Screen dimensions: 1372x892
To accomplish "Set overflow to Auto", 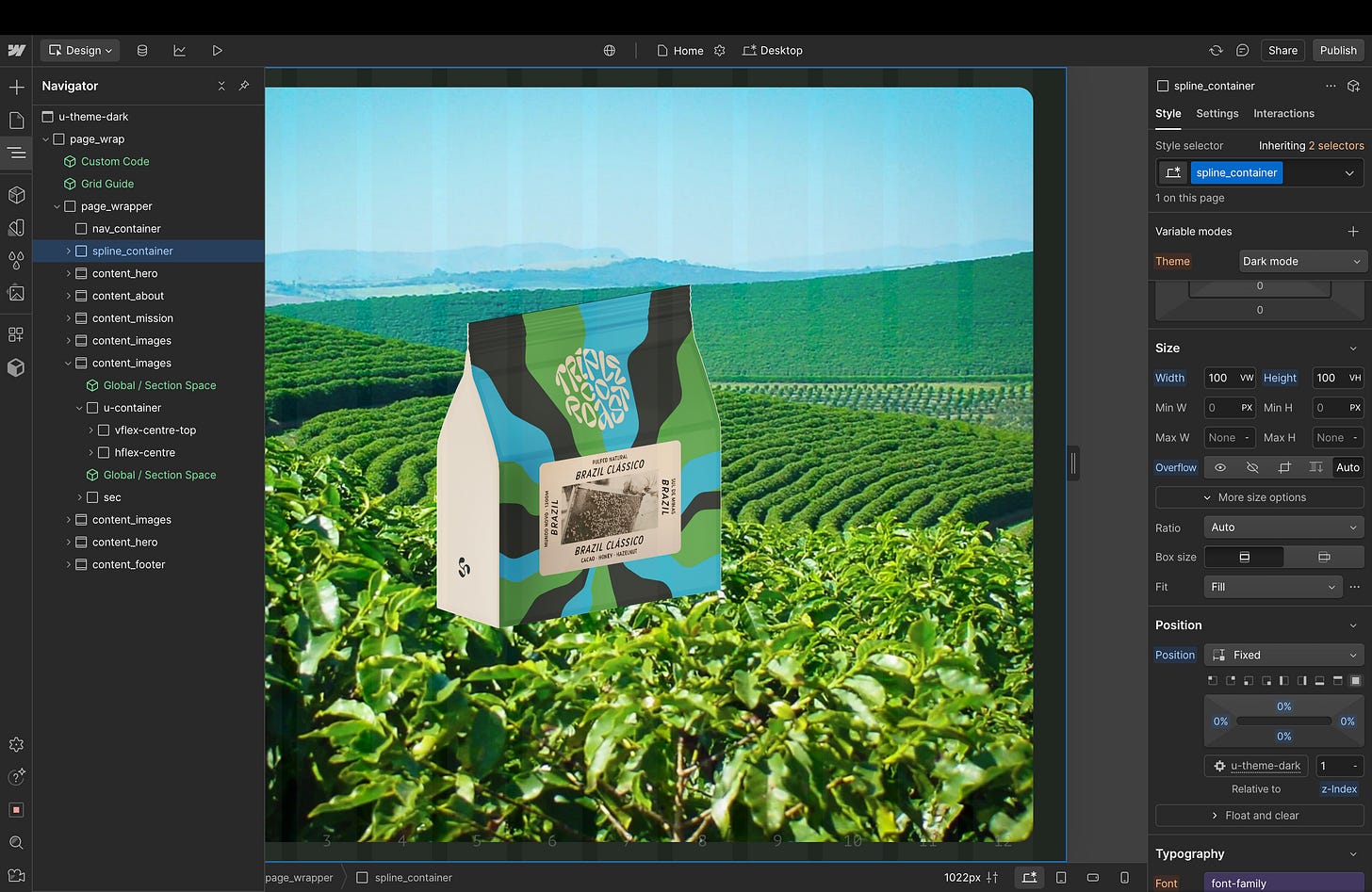I will point(1348,467).
